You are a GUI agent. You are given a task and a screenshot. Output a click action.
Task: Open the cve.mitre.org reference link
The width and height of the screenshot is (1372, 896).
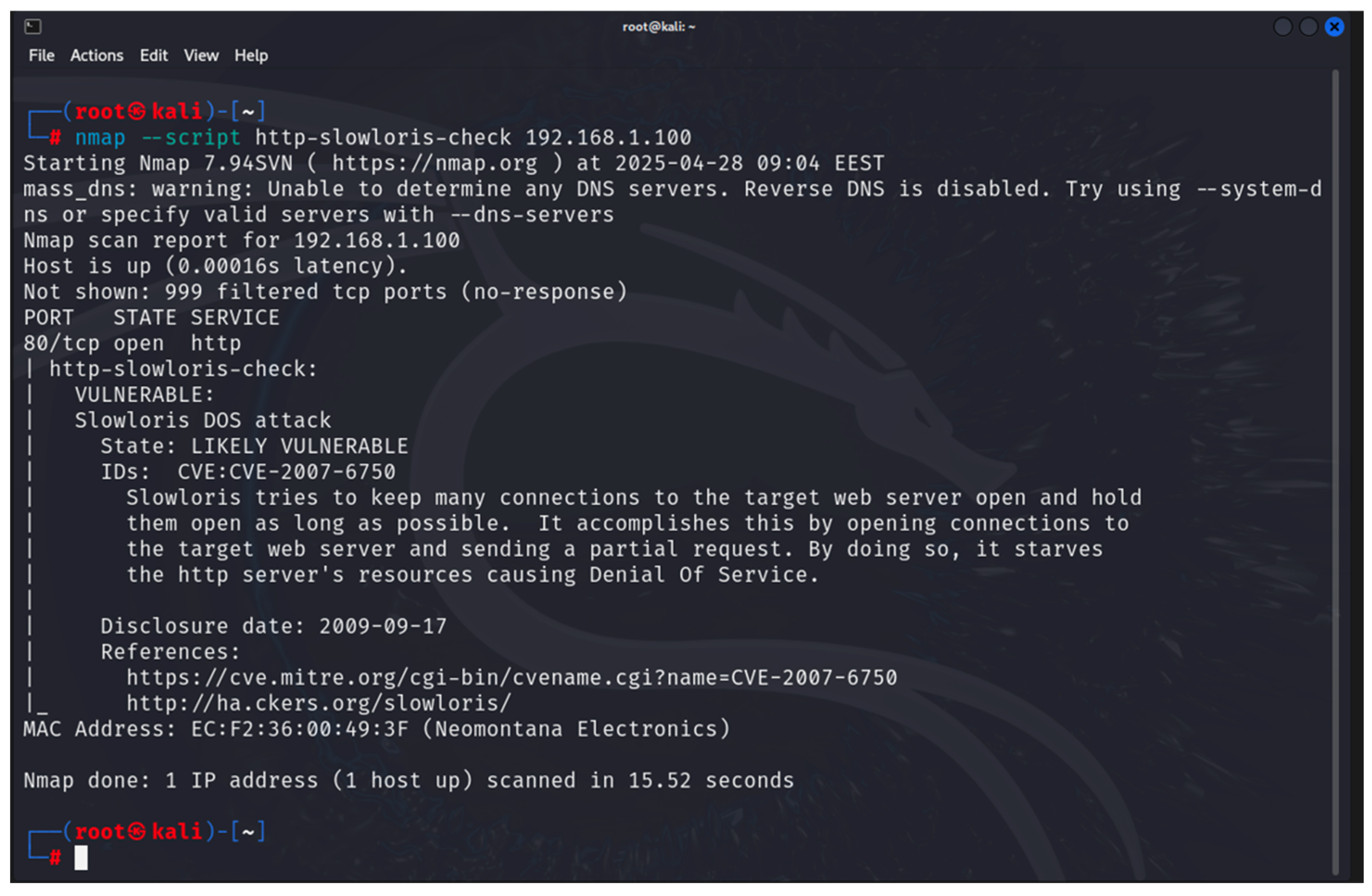pos(511,678)
